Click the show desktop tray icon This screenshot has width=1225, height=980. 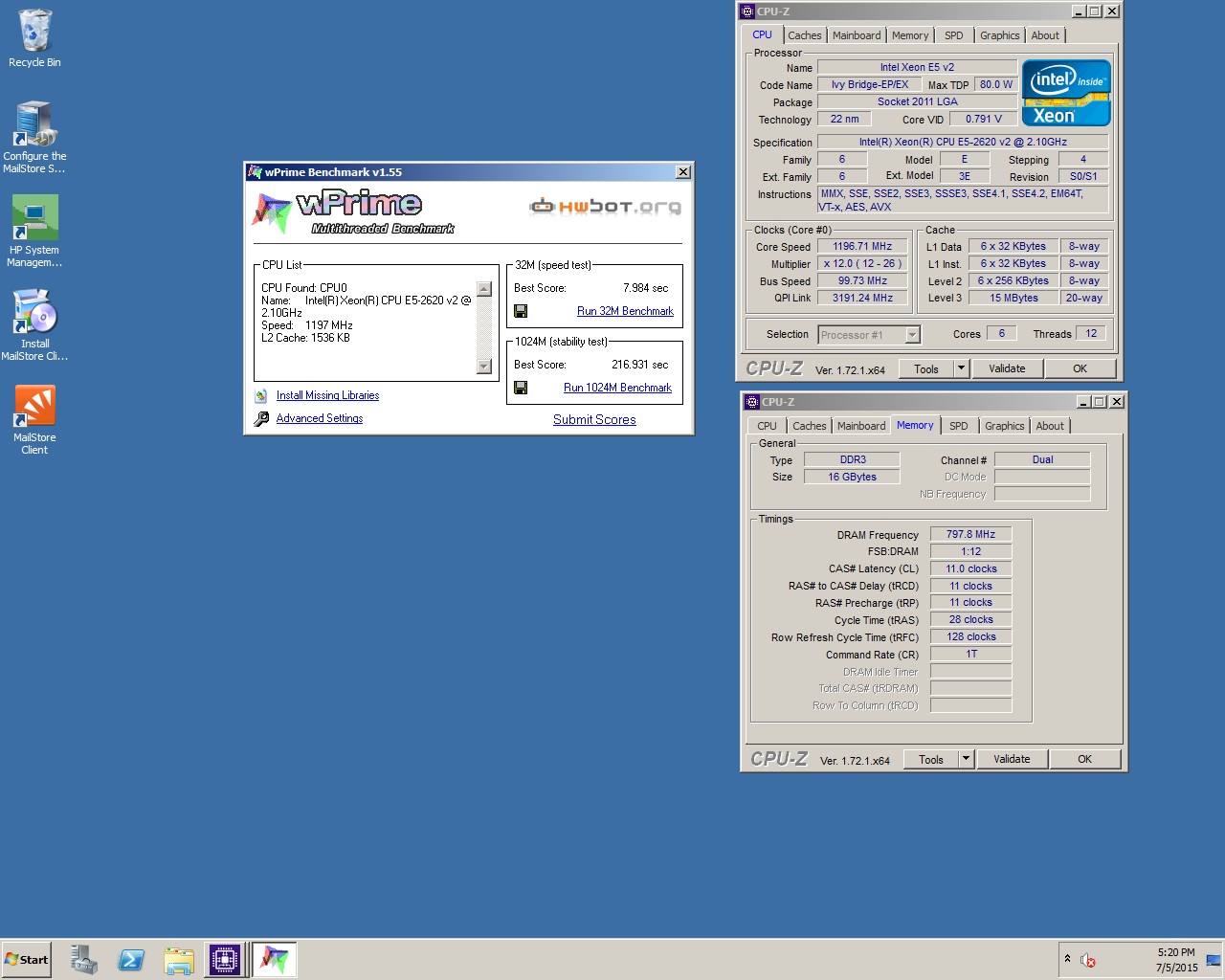click(1214, 960)
